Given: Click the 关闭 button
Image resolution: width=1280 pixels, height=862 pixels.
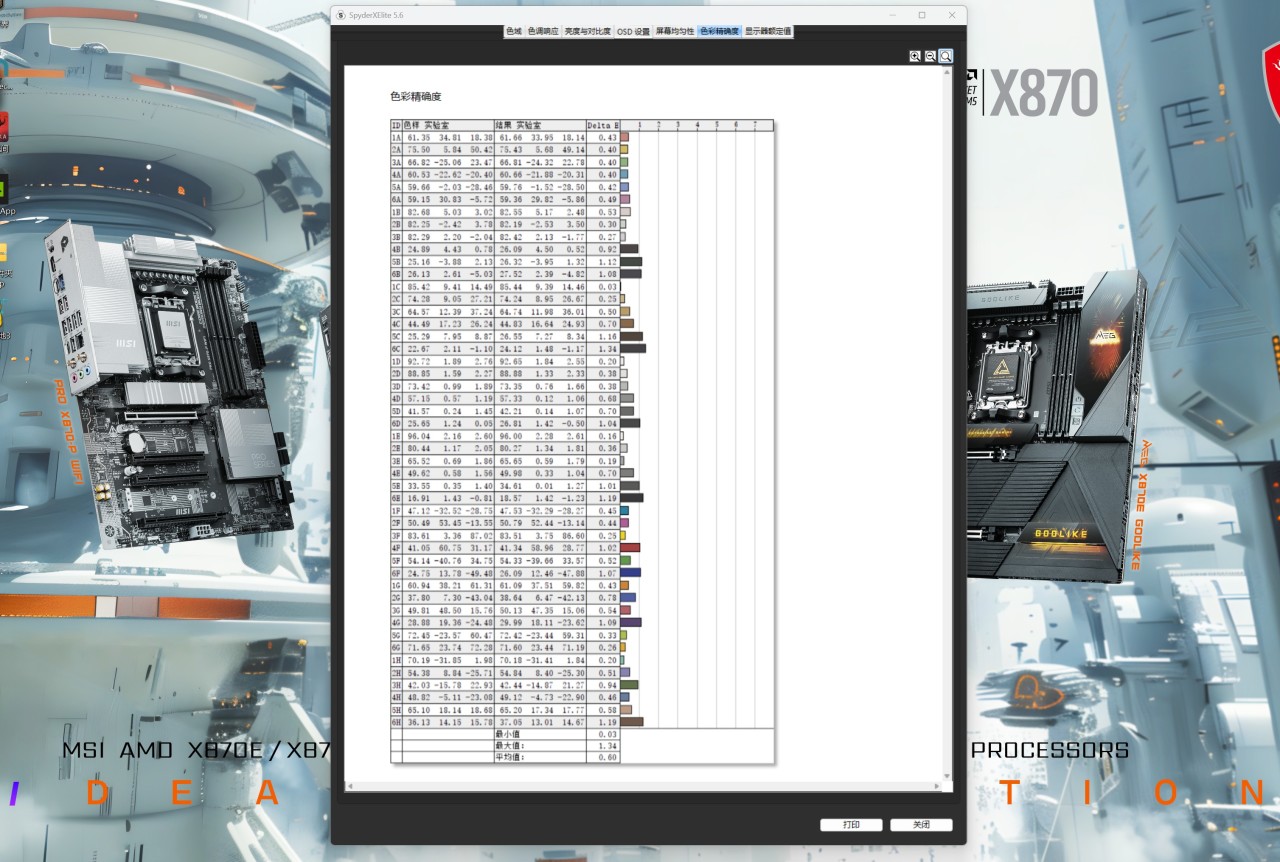Looking at the screenshot, I should click(921, 825).
